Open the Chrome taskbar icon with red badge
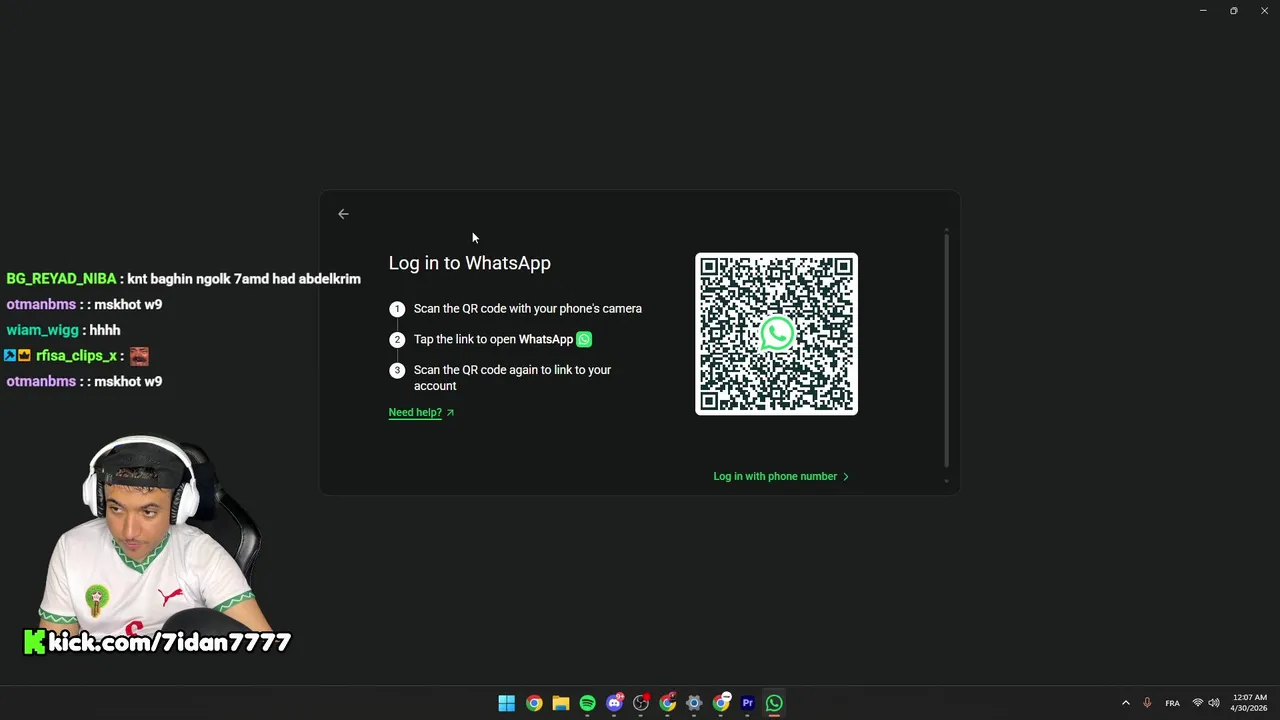The height and width of the screenshot is (720, 1280). click(x=667, y=703)
